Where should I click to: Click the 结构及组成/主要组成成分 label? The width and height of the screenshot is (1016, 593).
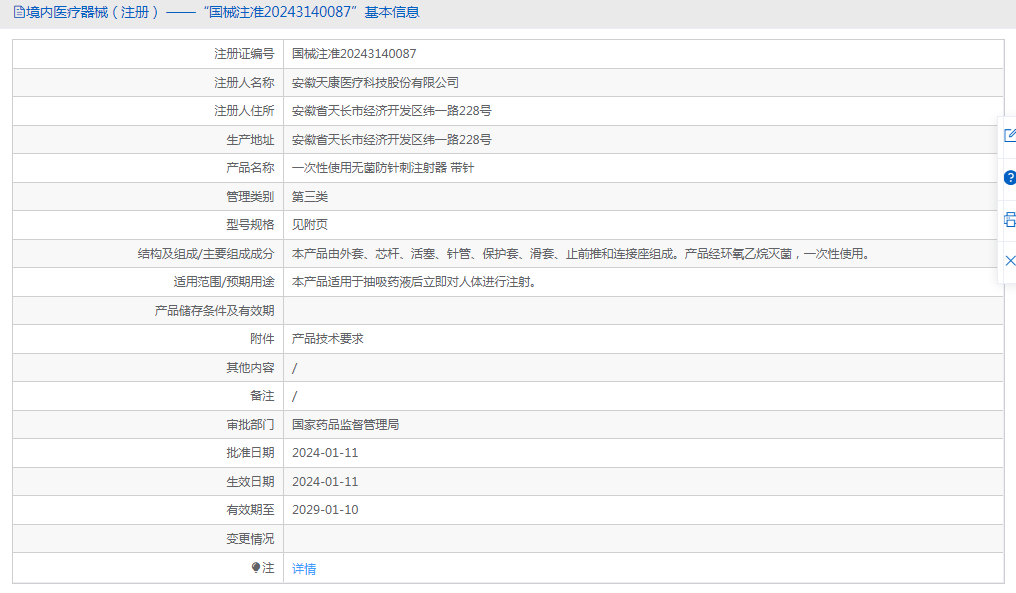point(206,253)
